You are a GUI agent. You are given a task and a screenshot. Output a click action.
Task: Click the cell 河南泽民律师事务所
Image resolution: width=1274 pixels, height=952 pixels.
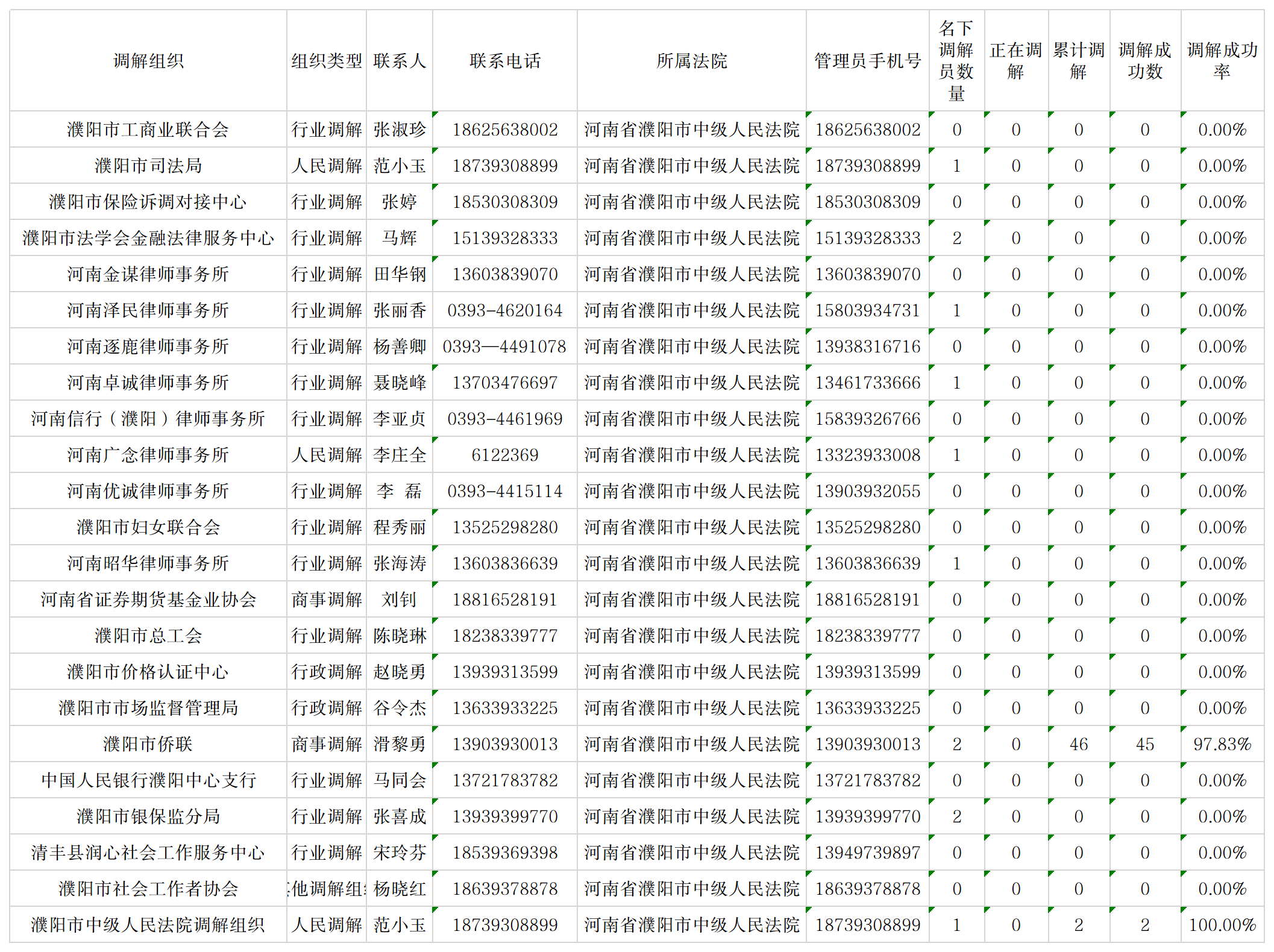click(x=148, y=310)
